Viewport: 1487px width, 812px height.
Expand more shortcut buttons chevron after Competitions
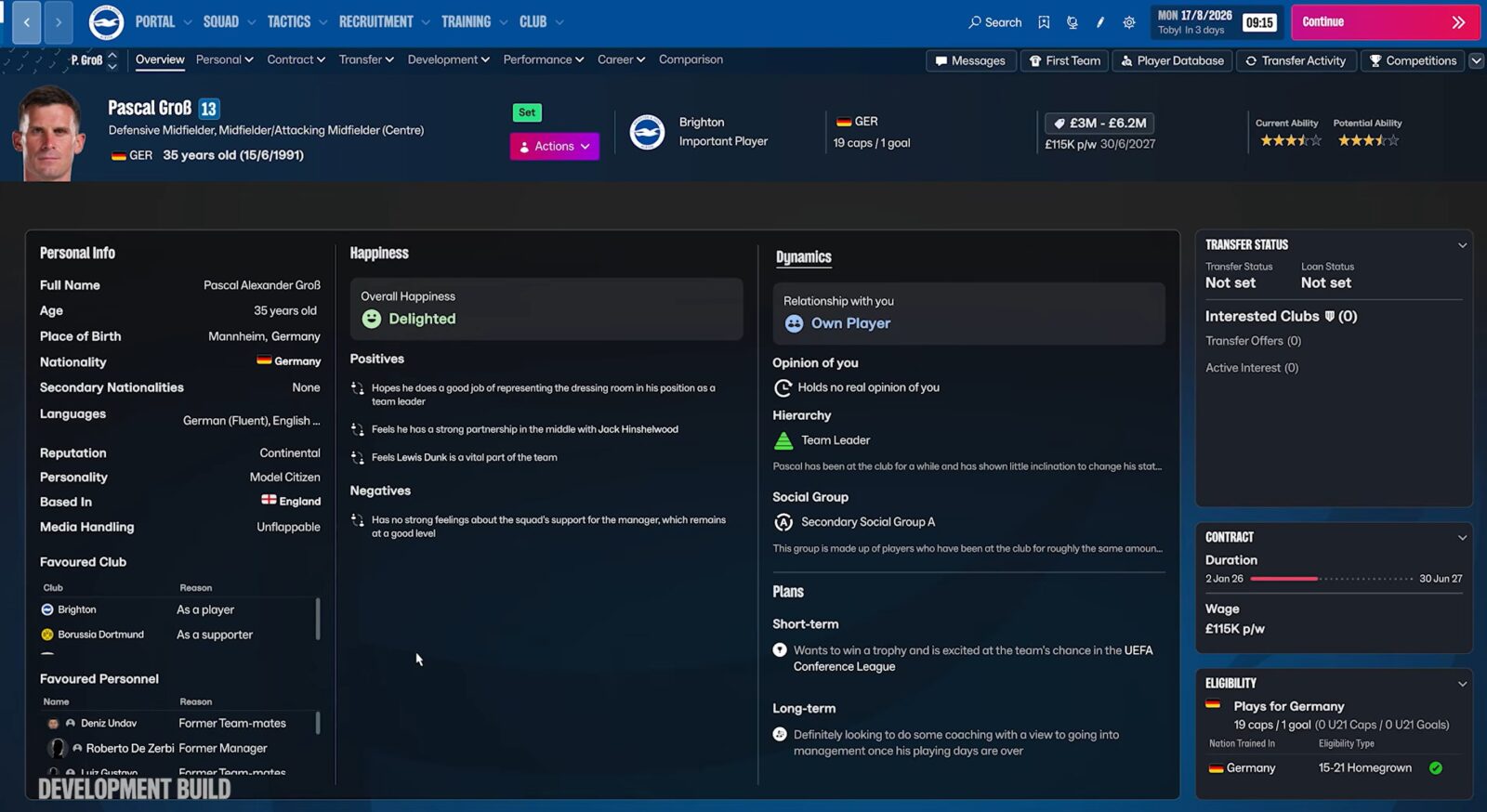pos(1476,60)
